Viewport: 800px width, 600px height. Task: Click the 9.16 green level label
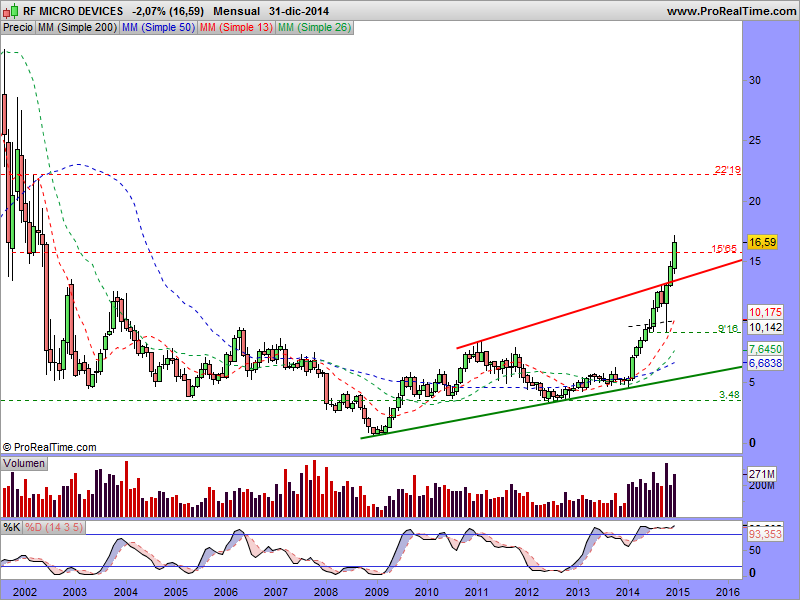[x=729, y=328]
